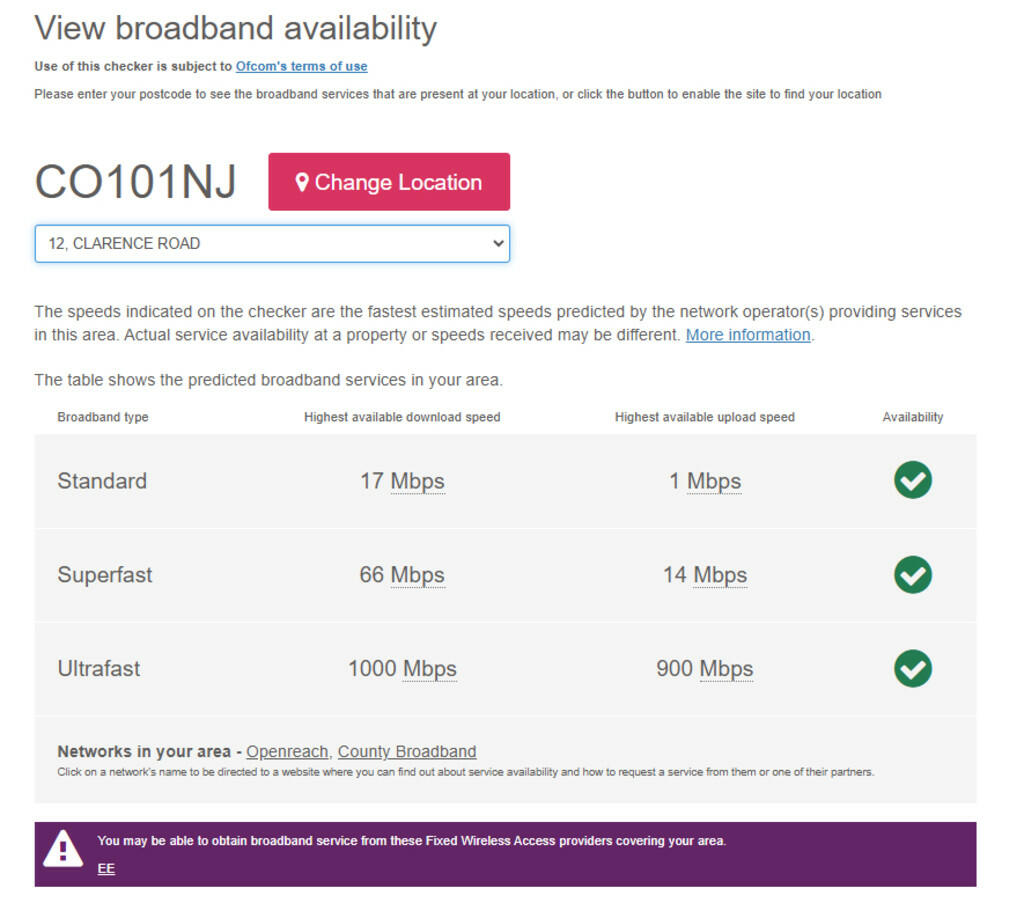Follow the More information link
Viewport: 1024px width, 903px height.
pos(748,335)
